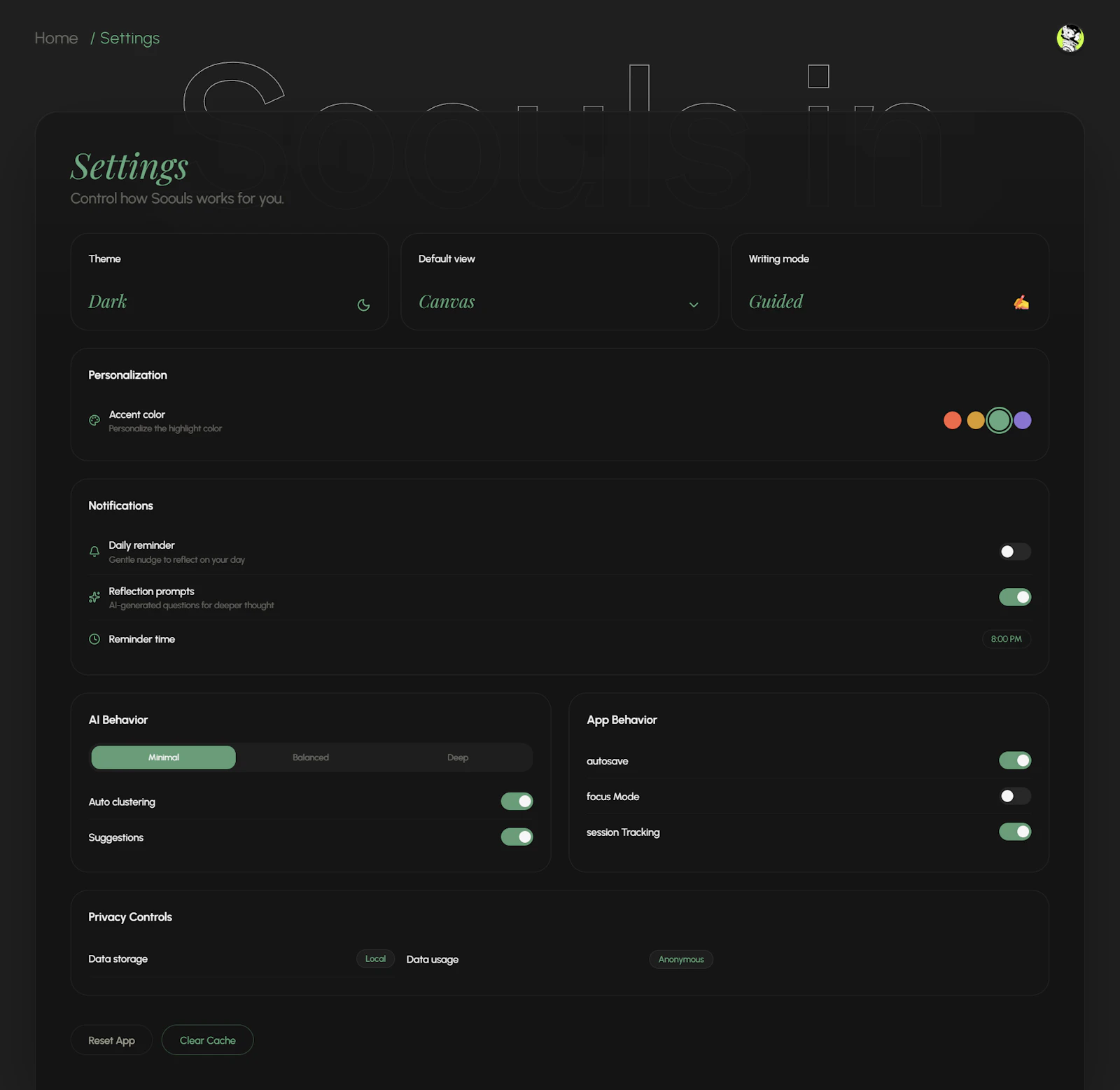Viewport: 1120px width, 1090px height.
Task: Change the Local data storage option
Action: 375,959
